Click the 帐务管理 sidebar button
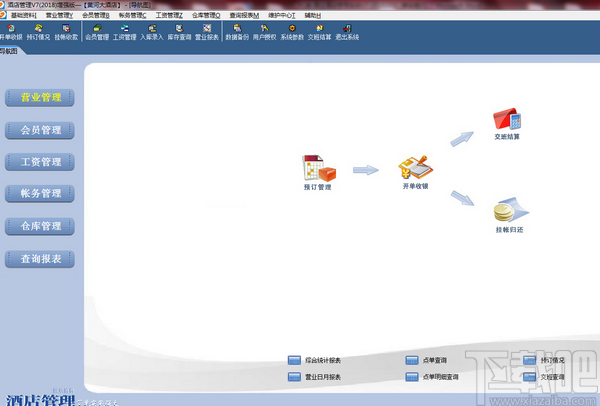This screenshot has width=600, height=406. (x=40, y=194)
